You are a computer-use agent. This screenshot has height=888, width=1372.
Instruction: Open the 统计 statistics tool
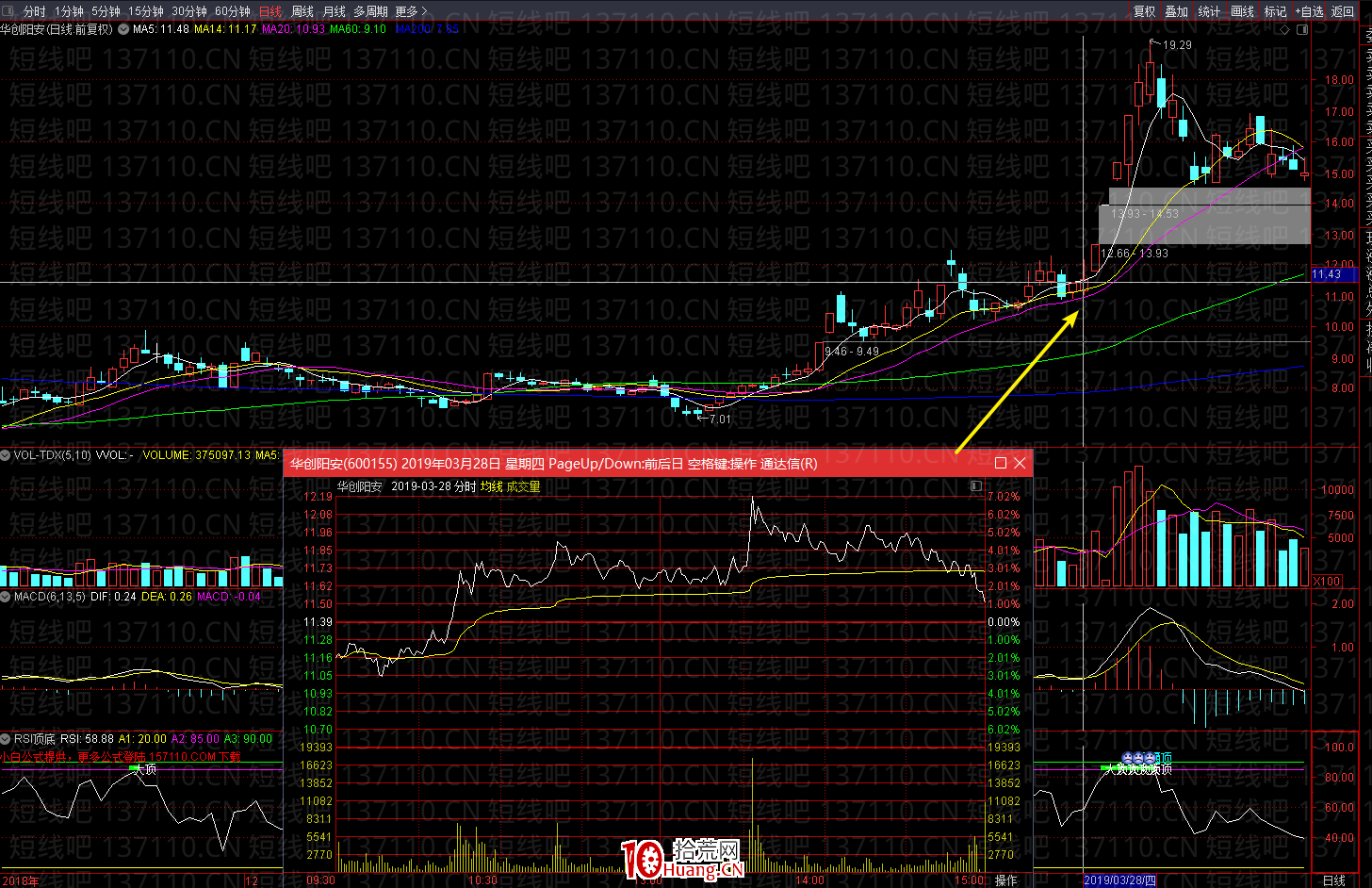tap(1209, 11)
